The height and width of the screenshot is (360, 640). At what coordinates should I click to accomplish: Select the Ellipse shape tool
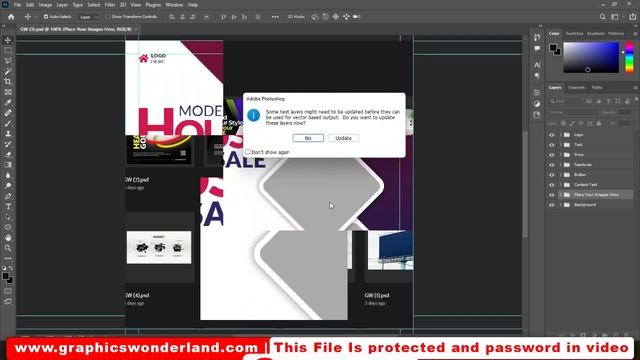[x=8, y=227]
